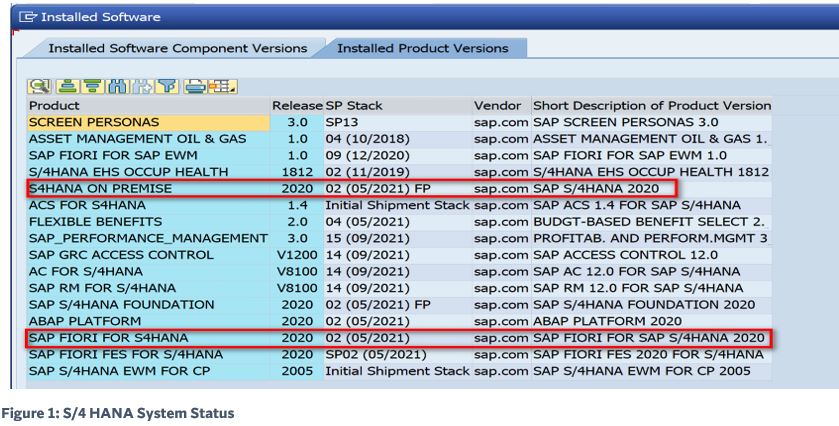
Task: Select the ABAP PLATFORM product cell
Action: (148, 321)
